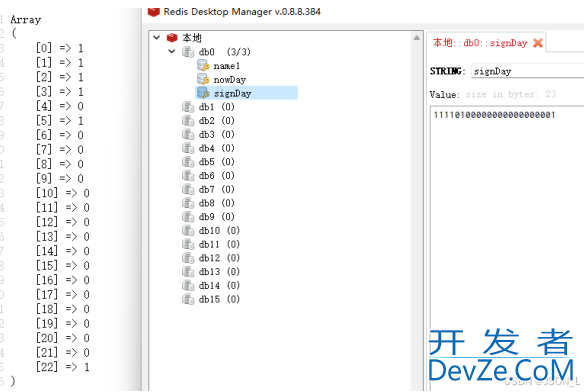This screenshot has height=392, width=584.
Task: Click the db14 database icon
Action: pos(188,285)
